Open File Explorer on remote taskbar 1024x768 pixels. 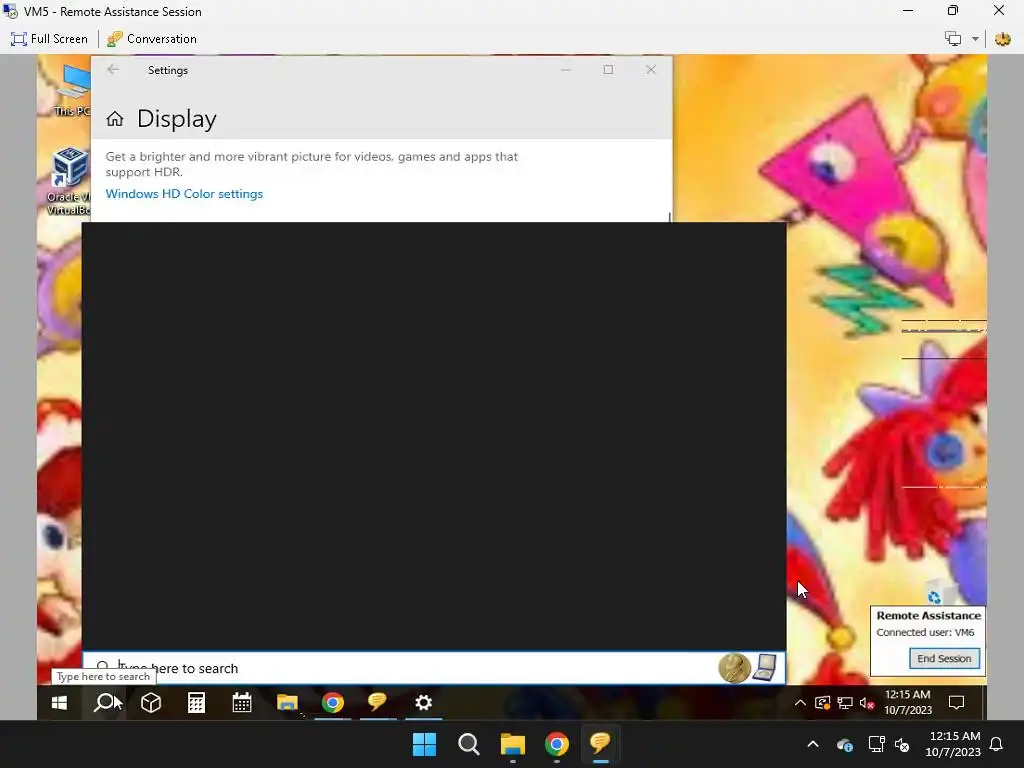tap(287, 703)
